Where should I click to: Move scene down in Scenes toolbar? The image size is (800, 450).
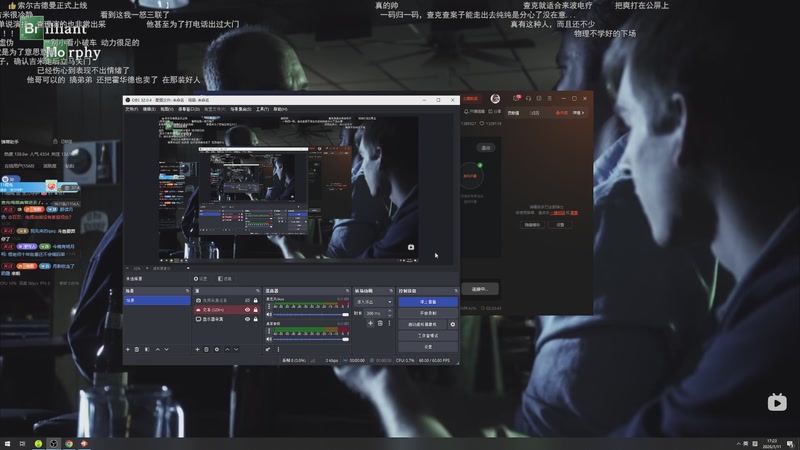166,349
